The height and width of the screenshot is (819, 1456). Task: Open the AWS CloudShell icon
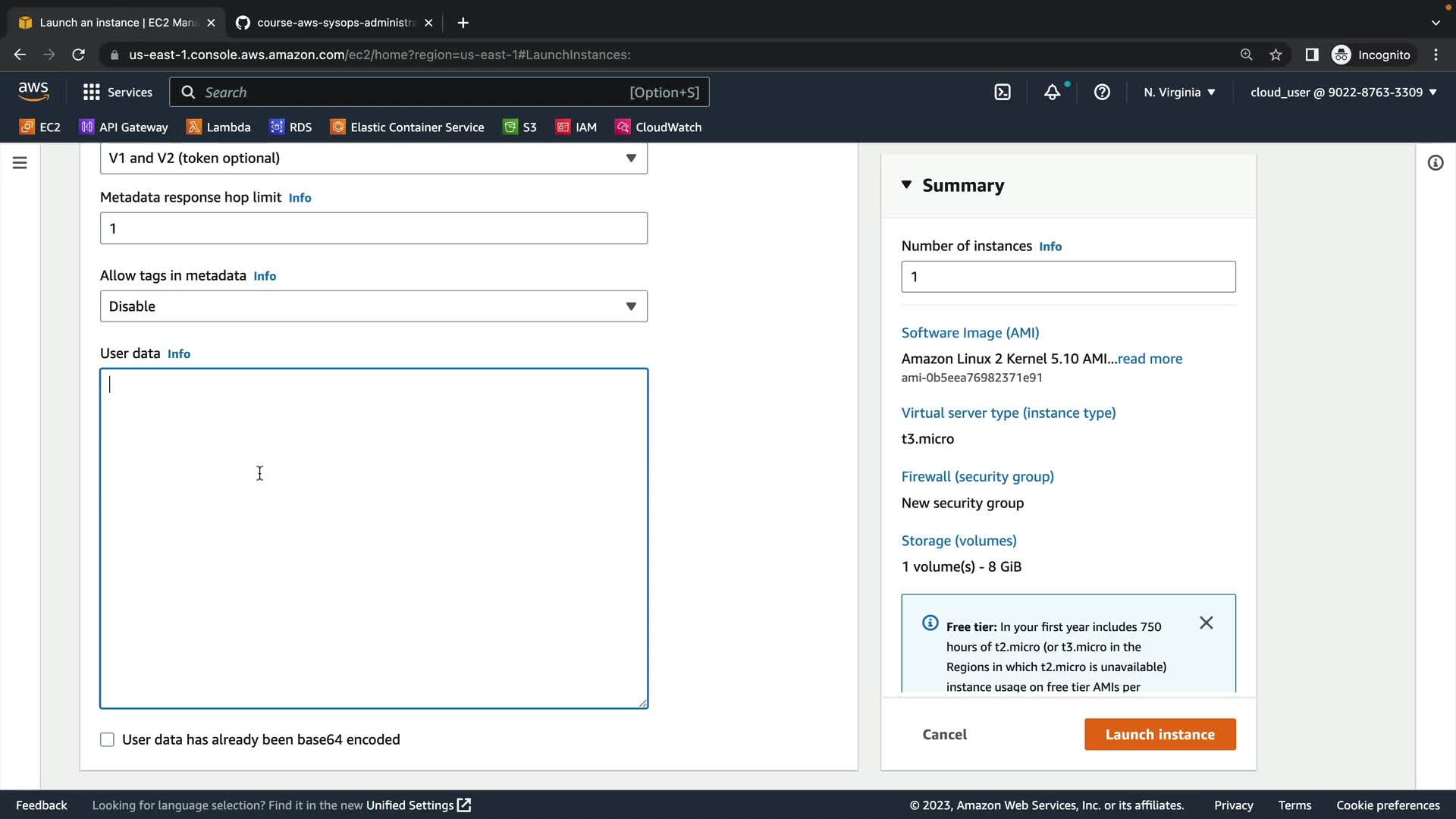click(1003, 93)
